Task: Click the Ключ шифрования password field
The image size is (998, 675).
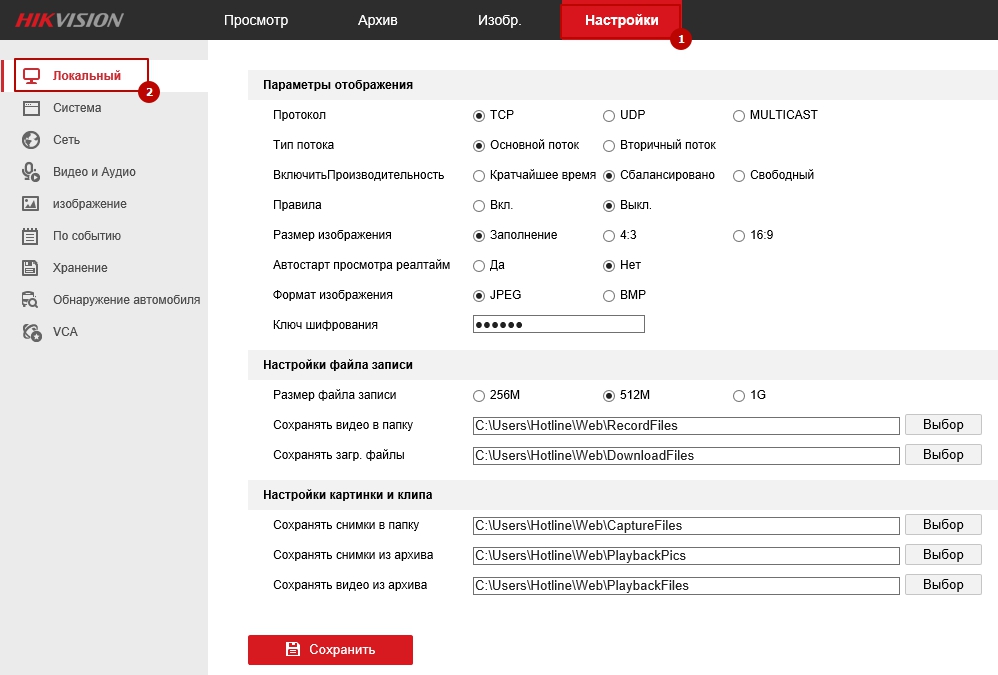Action: 558,324
